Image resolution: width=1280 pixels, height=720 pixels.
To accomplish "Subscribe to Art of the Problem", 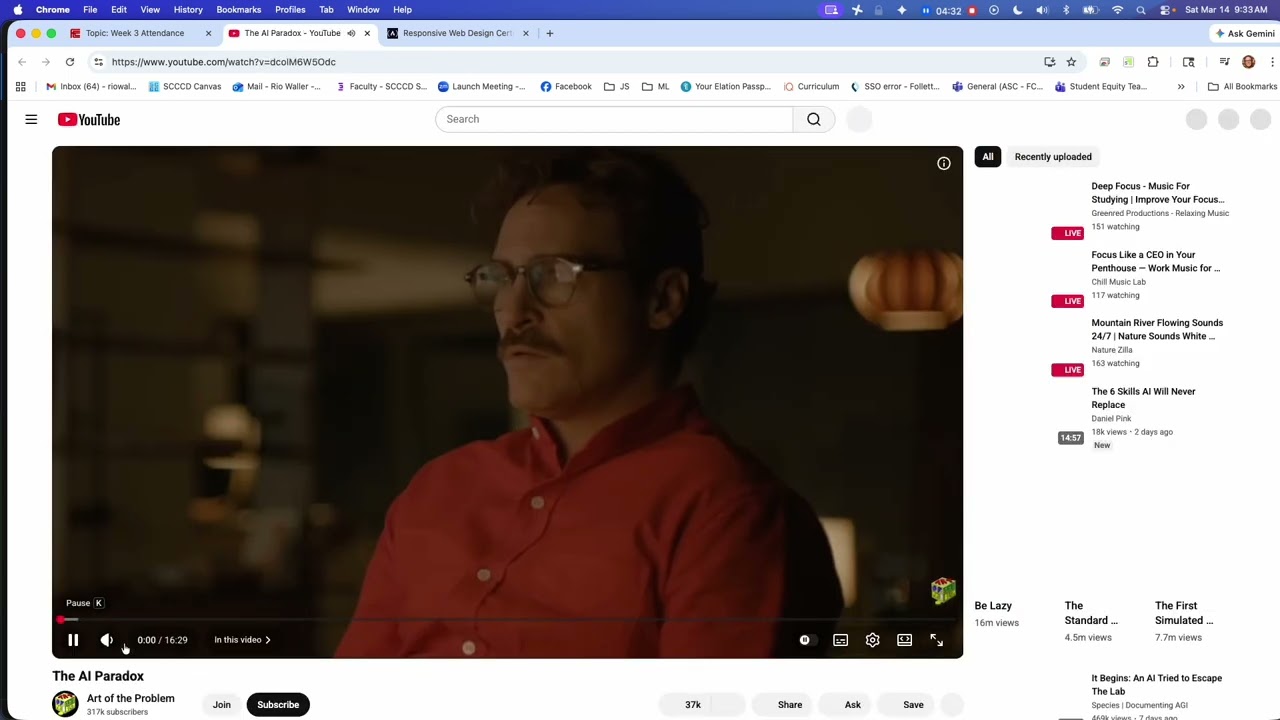I will point(278,705).
